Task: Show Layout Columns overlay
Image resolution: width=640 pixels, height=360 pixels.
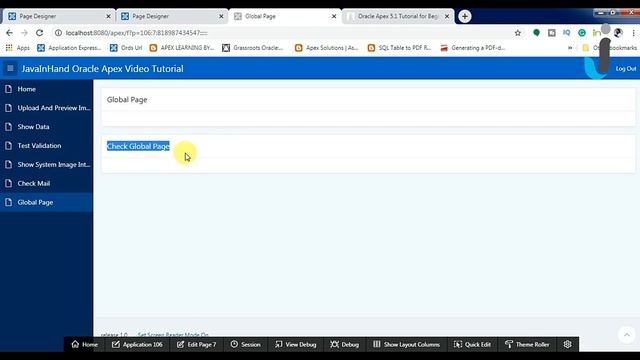Action: pyautogui.click(x=406, y=344)
